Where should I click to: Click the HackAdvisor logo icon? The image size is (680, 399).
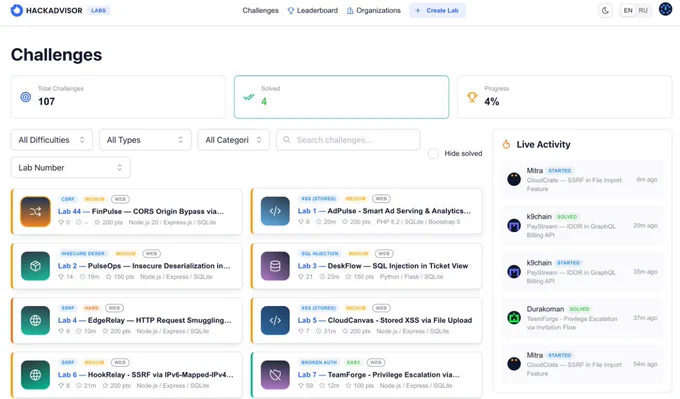16,10
